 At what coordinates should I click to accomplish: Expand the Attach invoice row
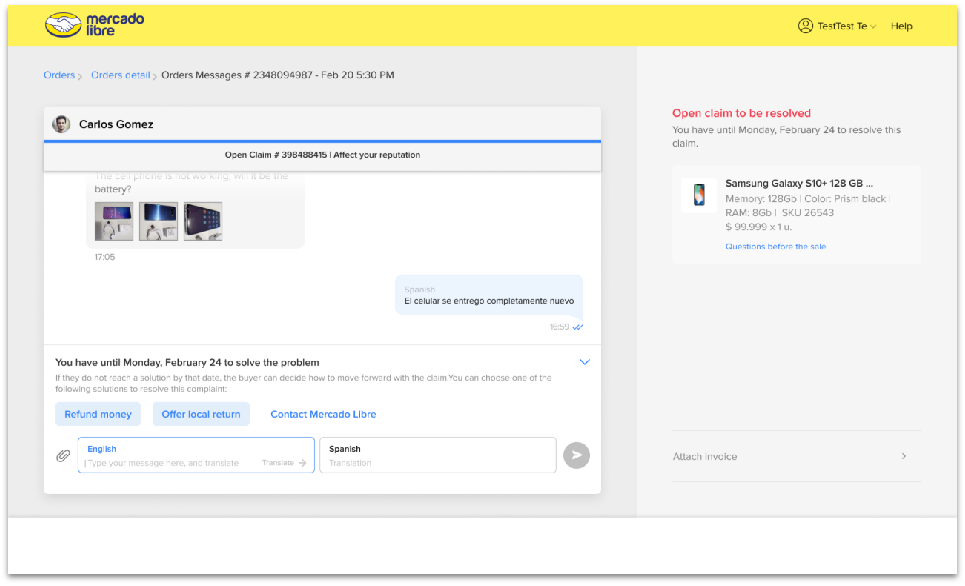click(903, 456)
